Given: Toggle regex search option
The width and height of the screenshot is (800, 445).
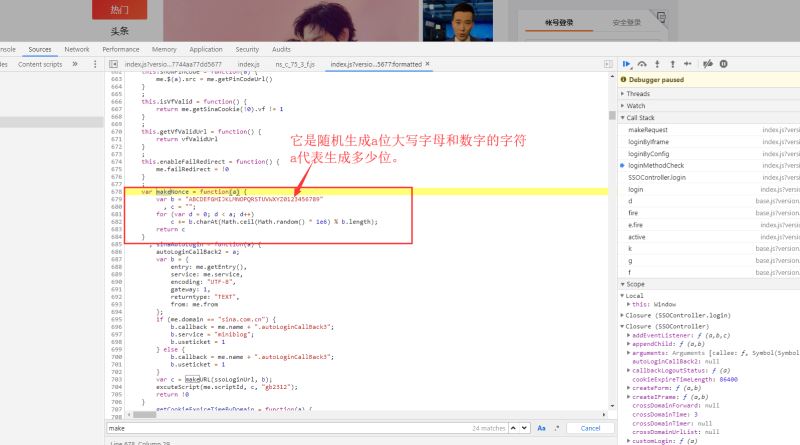Looking at the screenshot, I should 557,428.
